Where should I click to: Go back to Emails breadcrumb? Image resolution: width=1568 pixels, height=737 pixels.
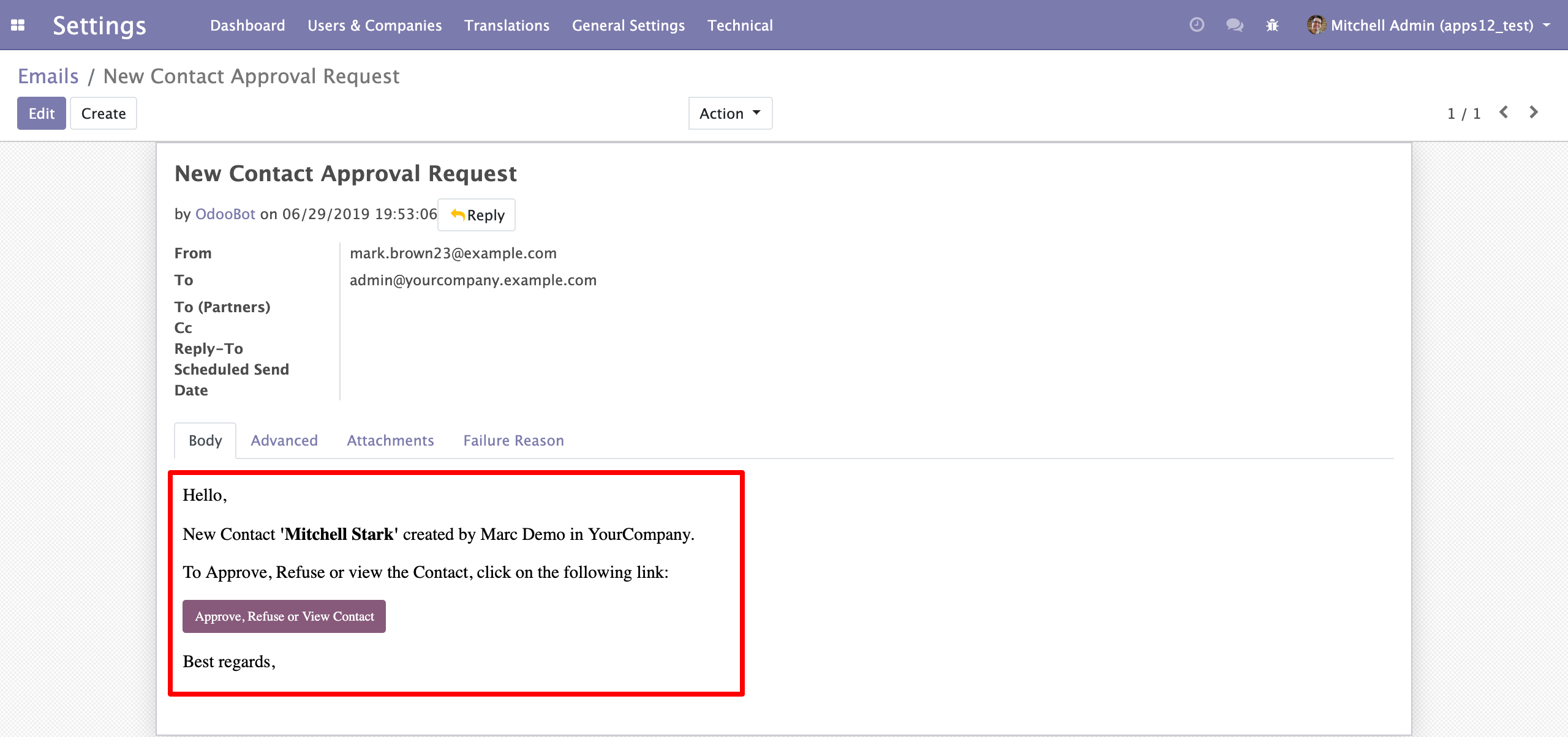tap(48, 76)
